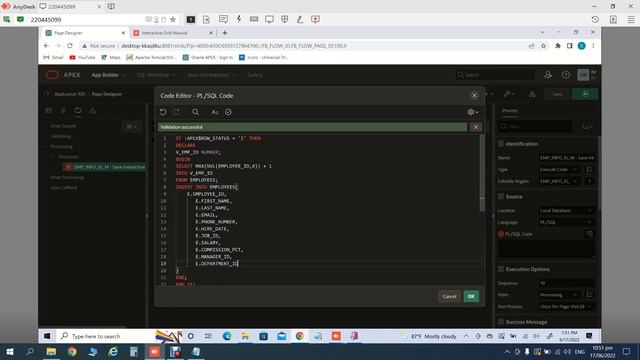Undo the last edit in Code Editor

163,112
